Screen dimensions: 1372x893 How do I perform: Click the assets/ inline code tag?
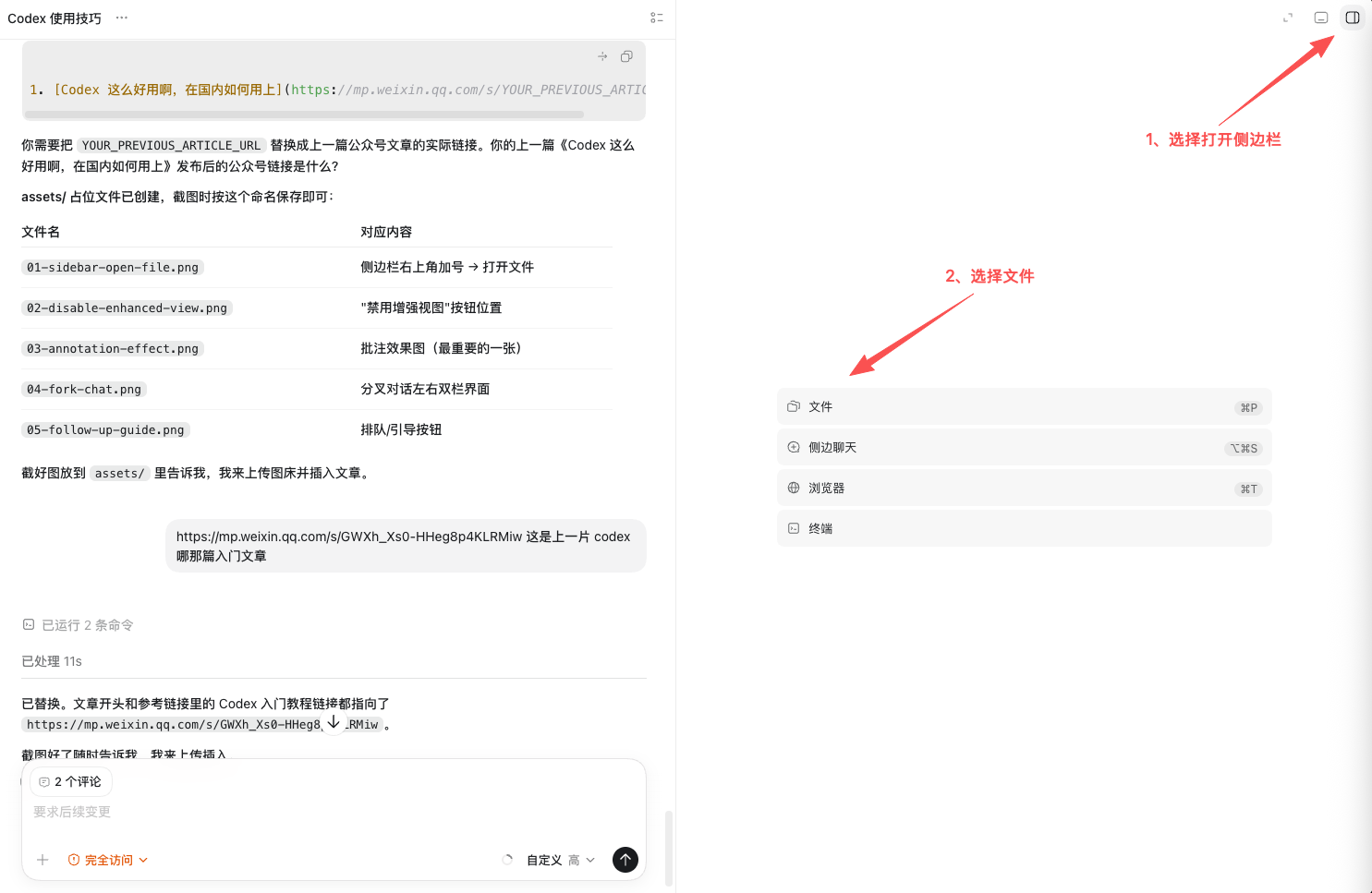pos(119,473)
